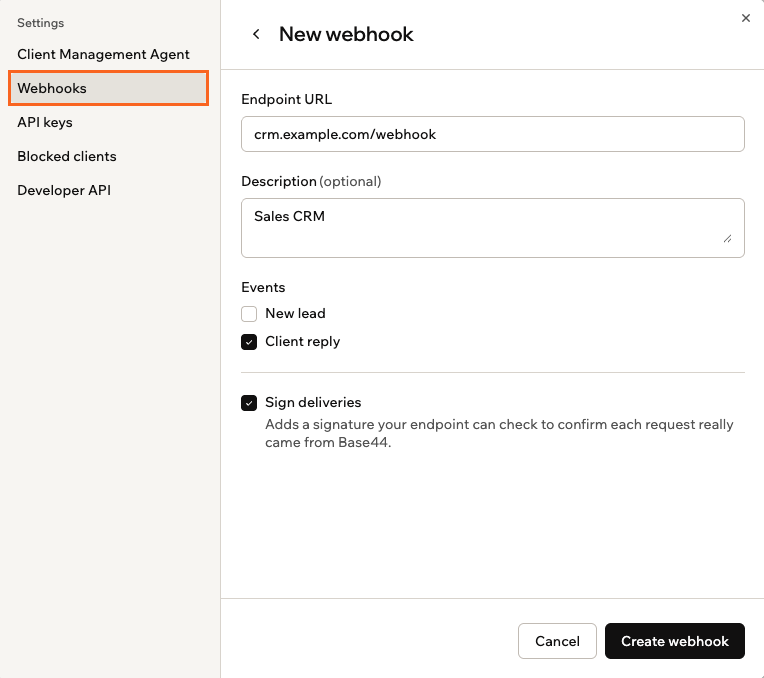Viewport: 764px width, 678px height.
Task: Click the Create webhook button
Action: tap(674, 641)
